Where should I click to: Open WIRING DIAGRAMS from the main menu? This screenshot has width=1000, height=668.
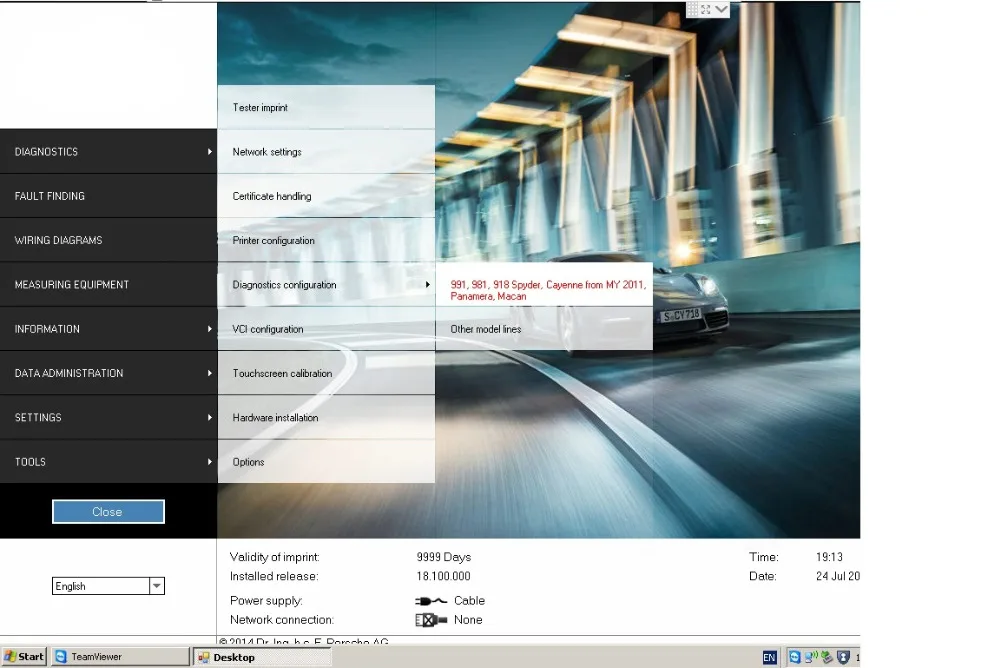coord(108,240)
